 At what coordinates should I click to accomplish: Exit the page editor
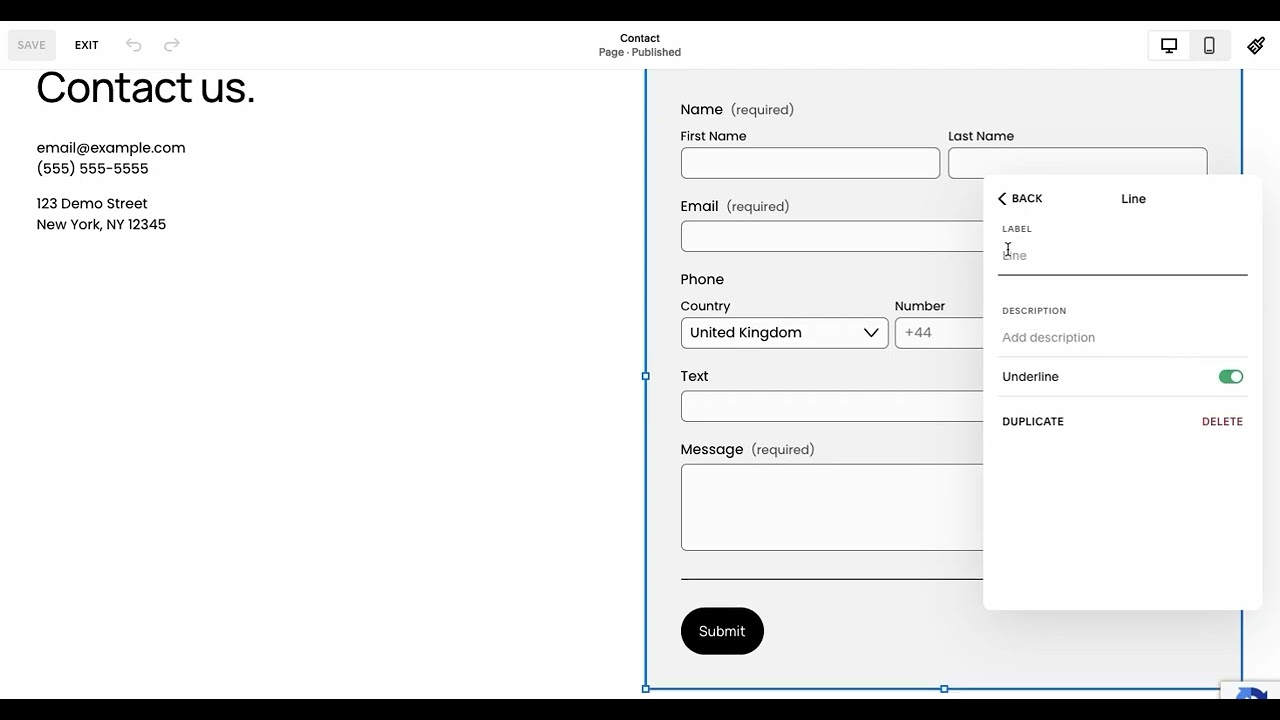tap(87, 45)
